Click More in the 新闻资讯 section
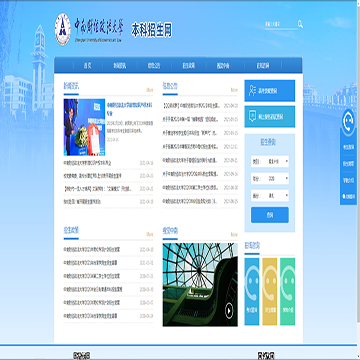The width and height of the screenshot is (360, 360). (150, 90)
